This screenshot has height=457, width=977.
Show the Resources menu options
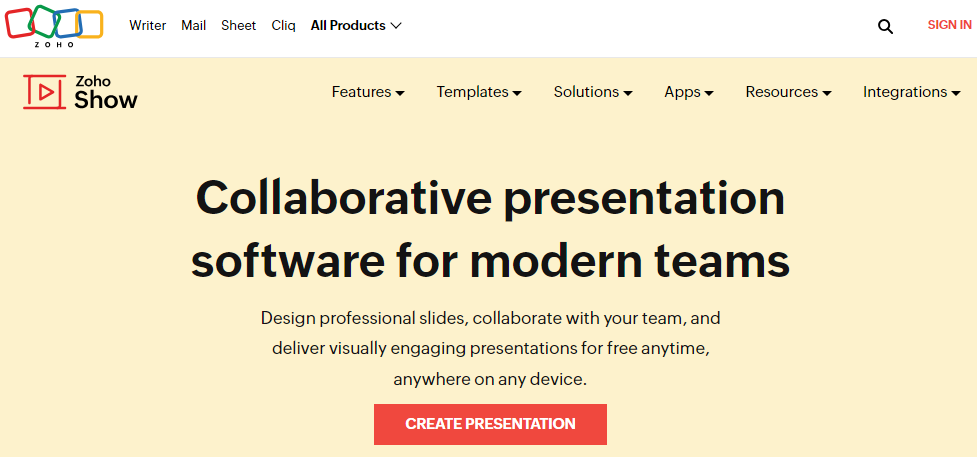pos(788,92)
